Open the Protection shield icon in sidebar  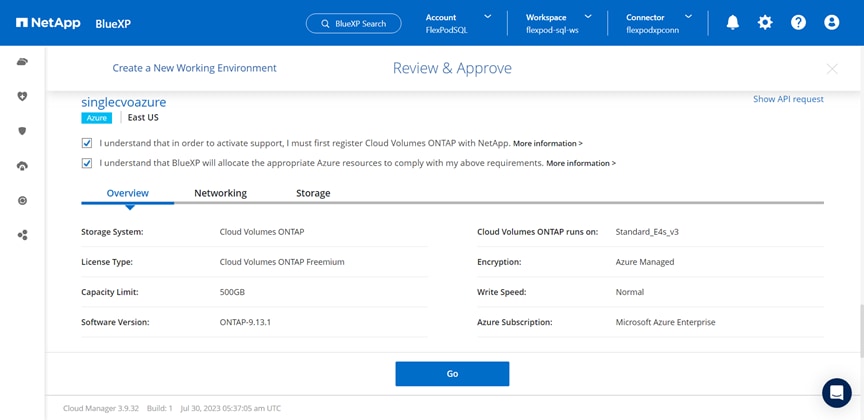pos(22,131)
